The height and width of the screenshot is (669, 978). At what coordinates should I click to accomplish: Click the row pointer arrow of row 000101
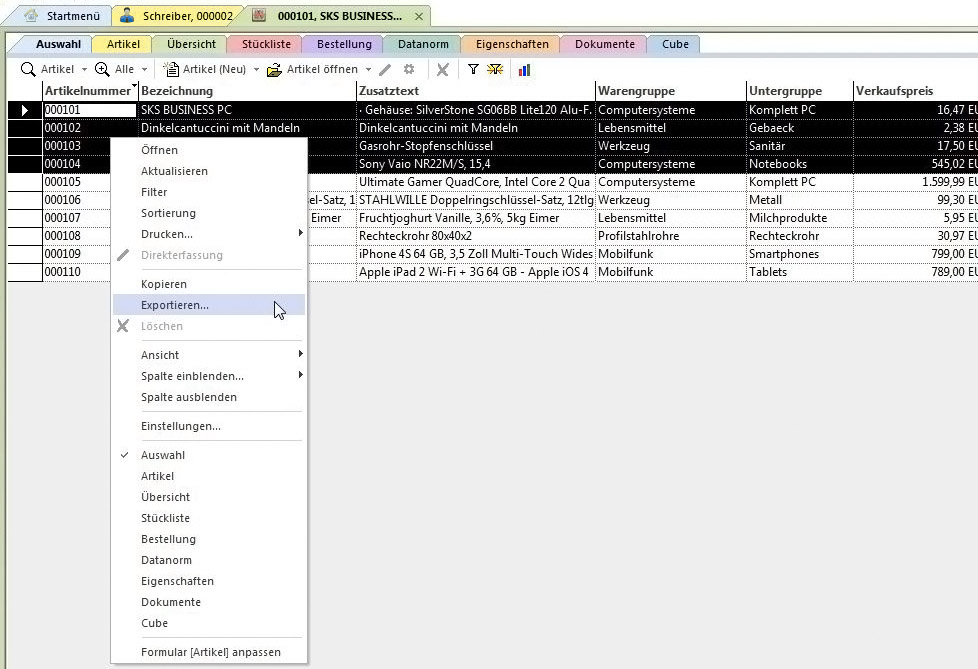tap(24, 110)
